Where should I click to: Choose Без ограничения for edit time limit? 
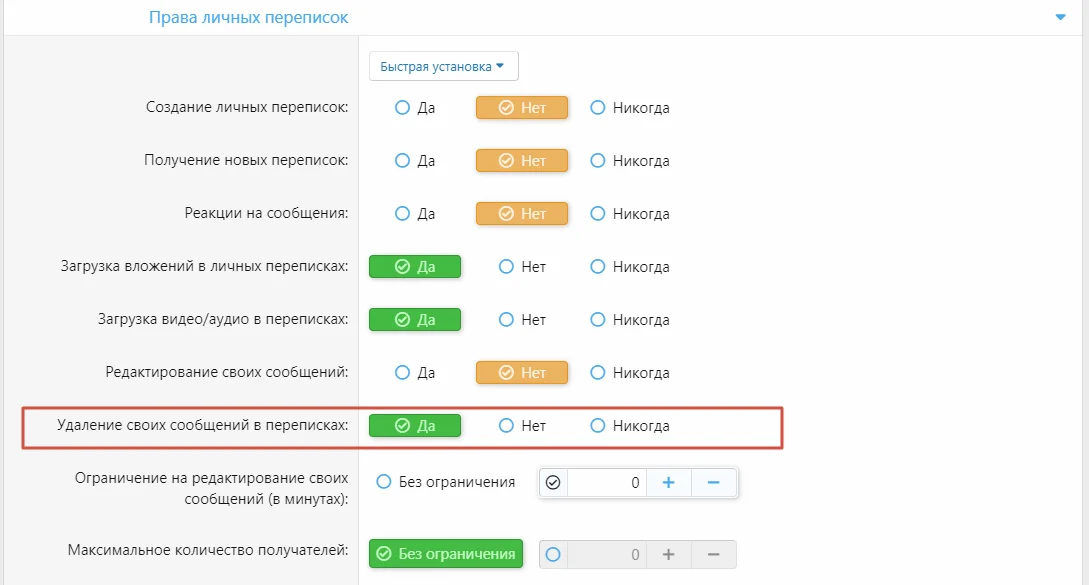pos(445,481)
